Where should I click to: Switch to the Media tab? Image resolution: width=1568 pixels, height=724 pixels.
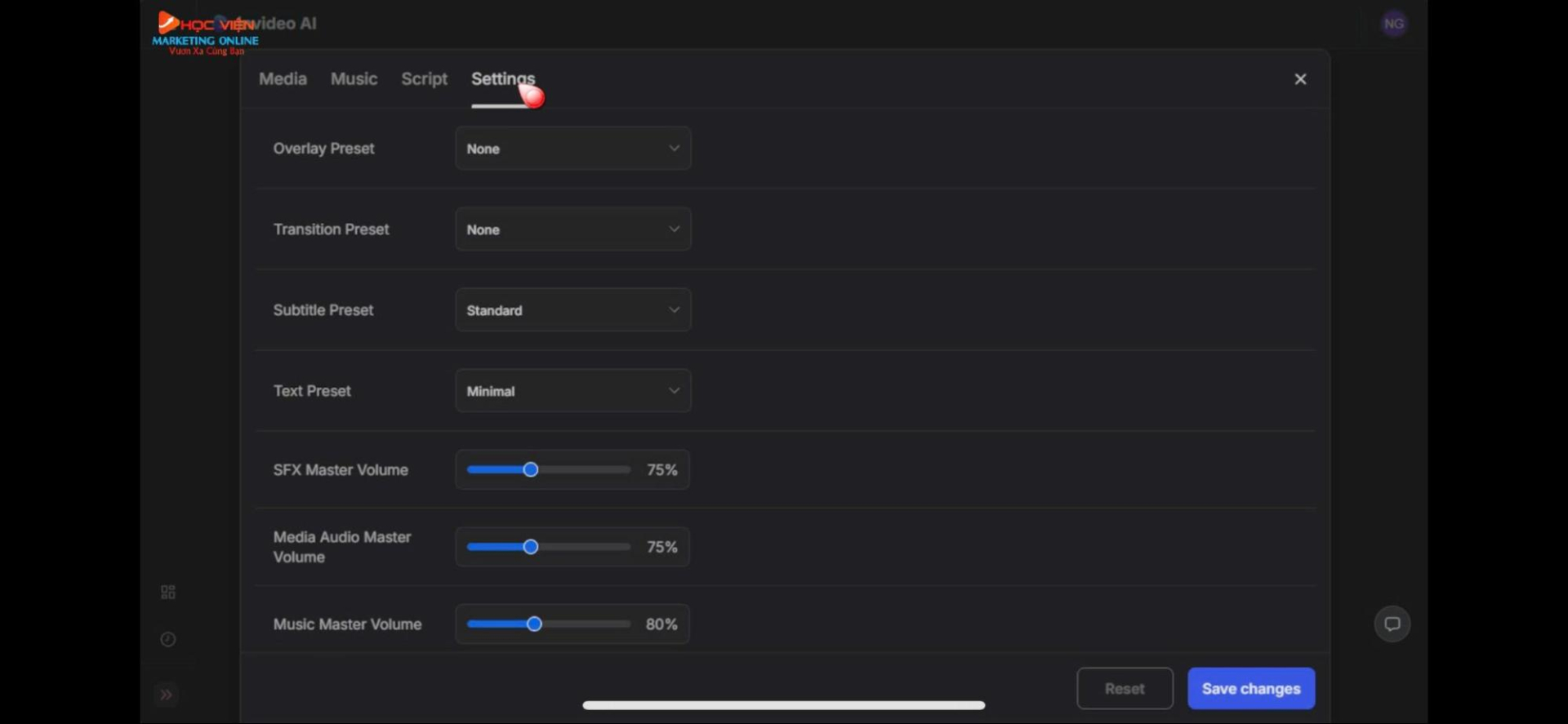point(283,79)
